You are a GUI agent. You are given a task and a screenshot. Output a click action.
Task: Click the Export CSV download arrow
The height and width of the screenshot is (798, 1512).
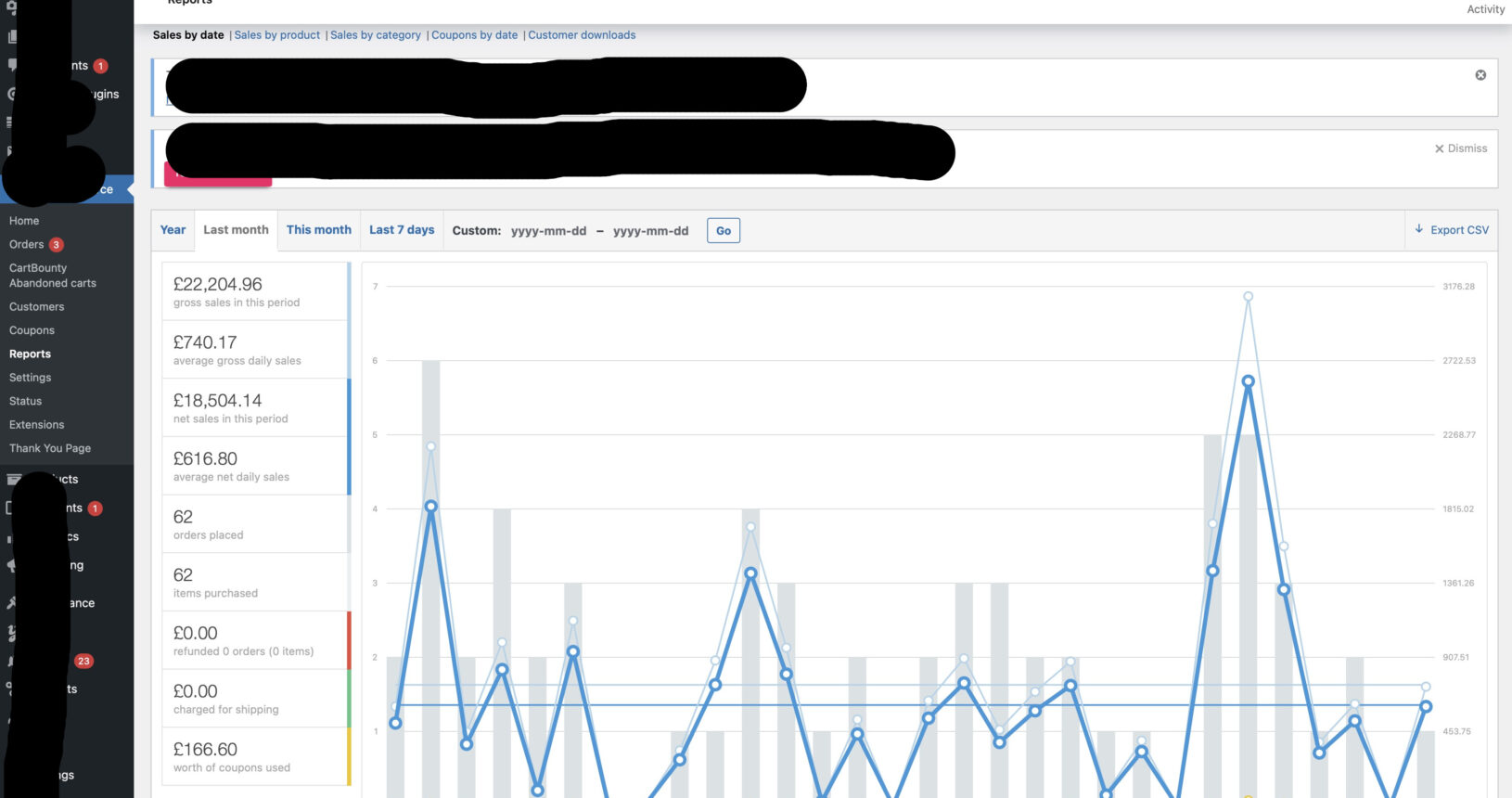click(1419, 229)
